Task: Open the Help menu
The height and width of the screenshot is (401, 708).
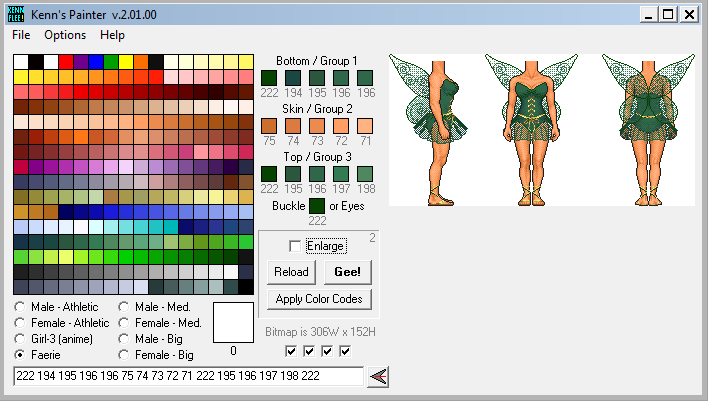Action: [x=112, y=35]
